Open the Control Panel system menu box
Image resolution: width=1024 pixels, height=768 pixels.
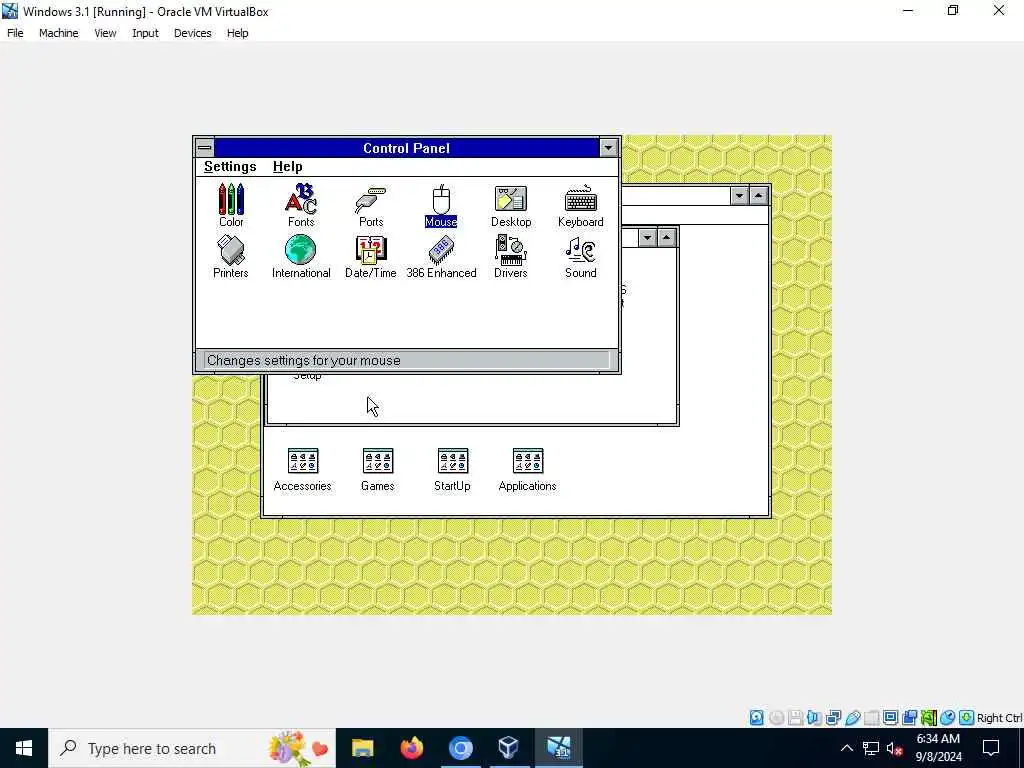pyautogui.click(x=204, y=148)
